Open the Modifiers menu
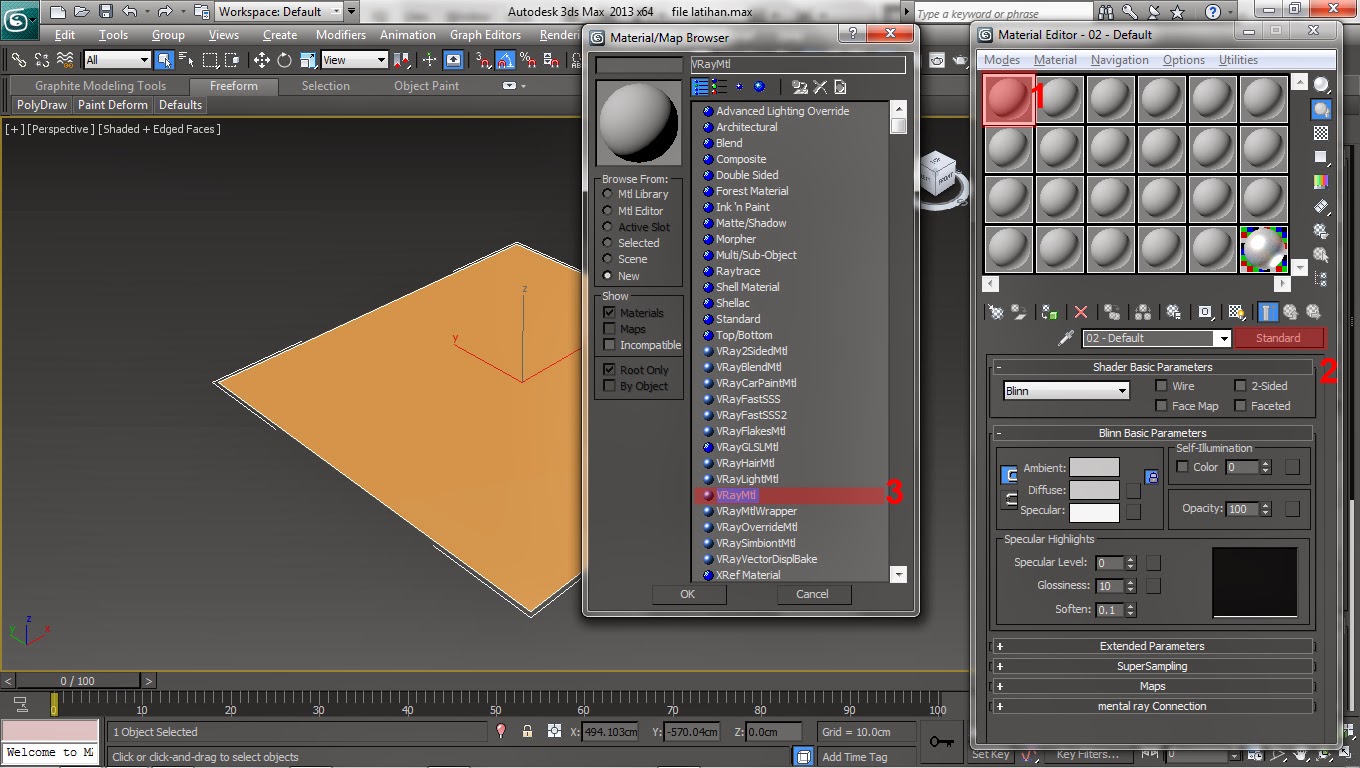 click(x=341, y=35)
